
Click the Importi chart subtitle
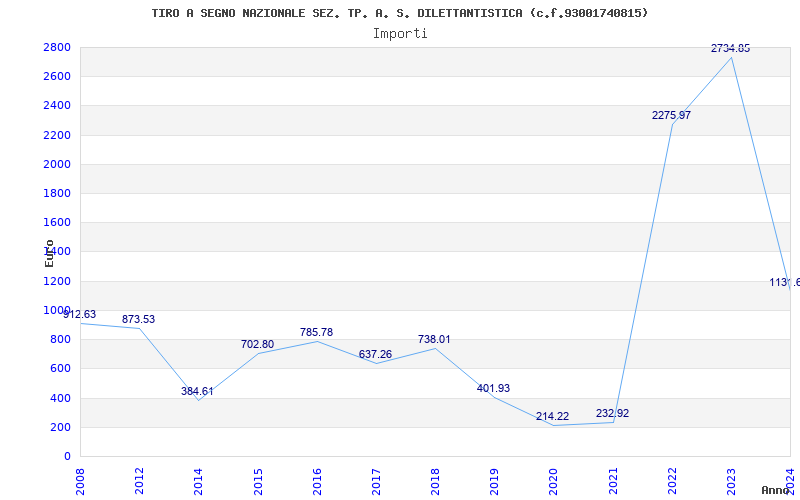pos(400,33)
